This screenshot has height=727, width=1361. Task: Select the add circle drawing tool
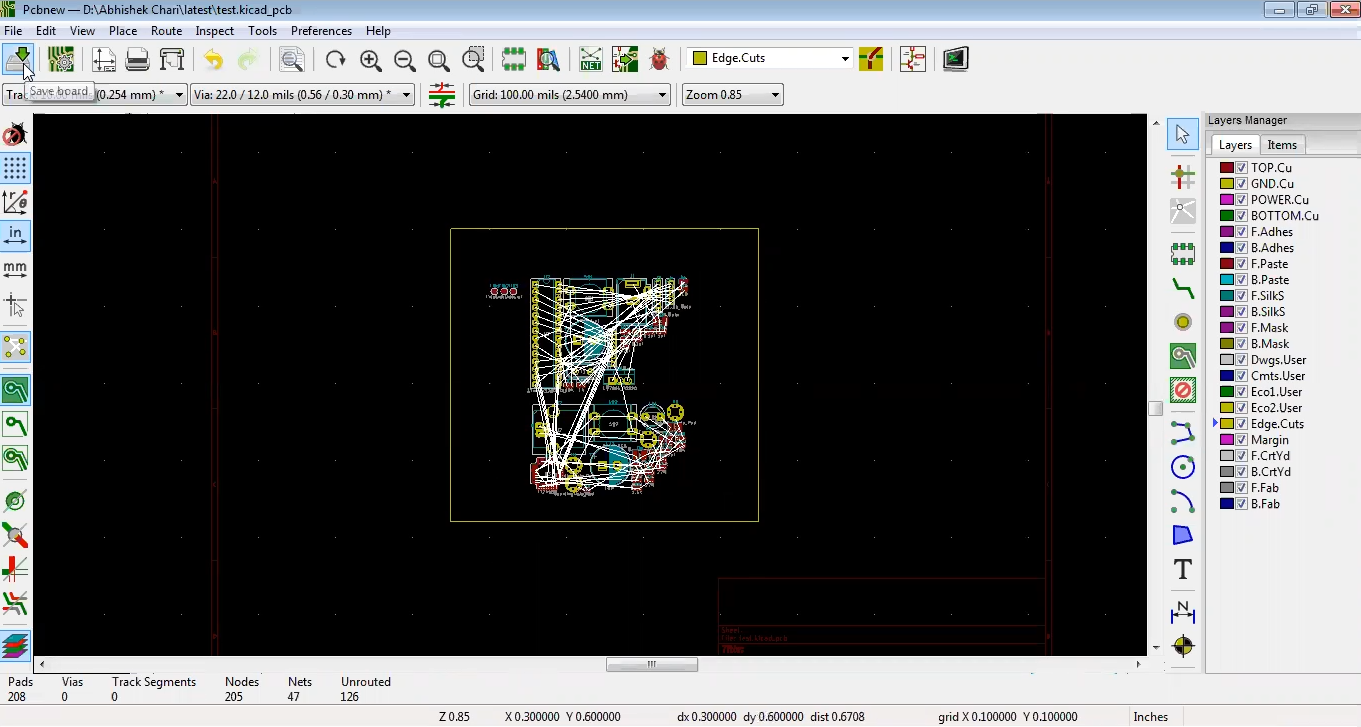pos(1183,467)
